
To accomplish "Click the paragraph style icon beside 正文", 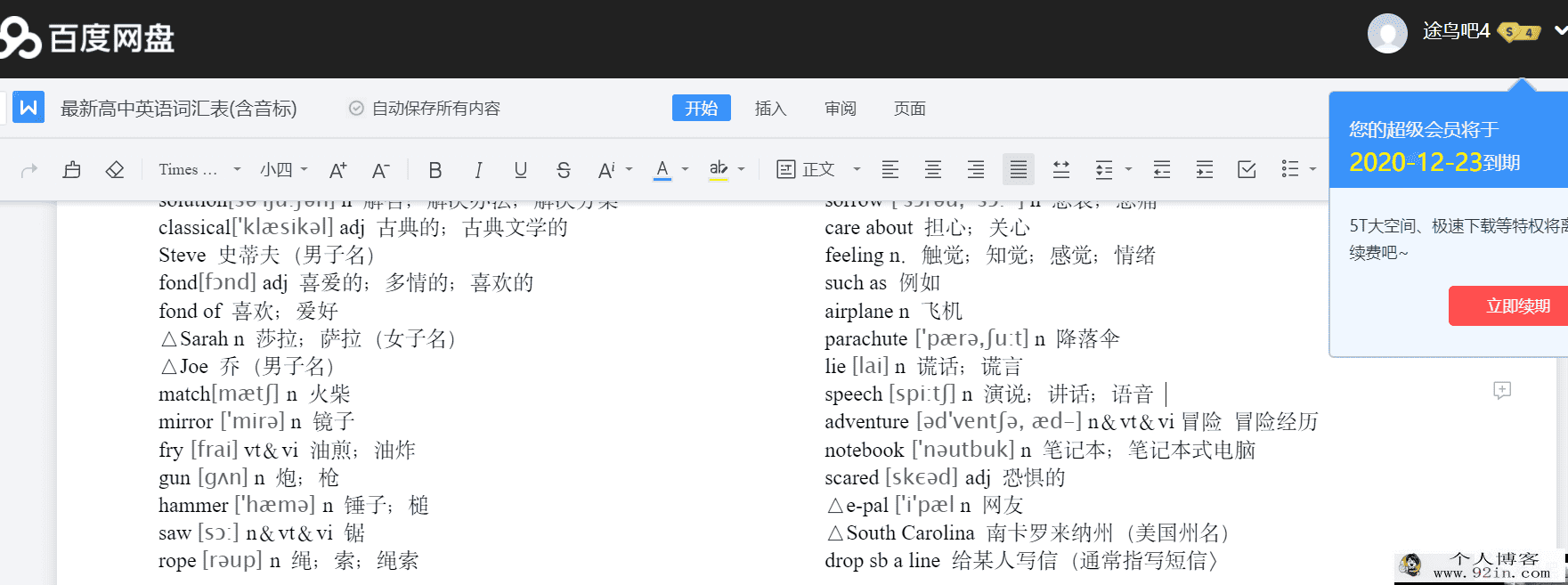I will coord(785,169).
